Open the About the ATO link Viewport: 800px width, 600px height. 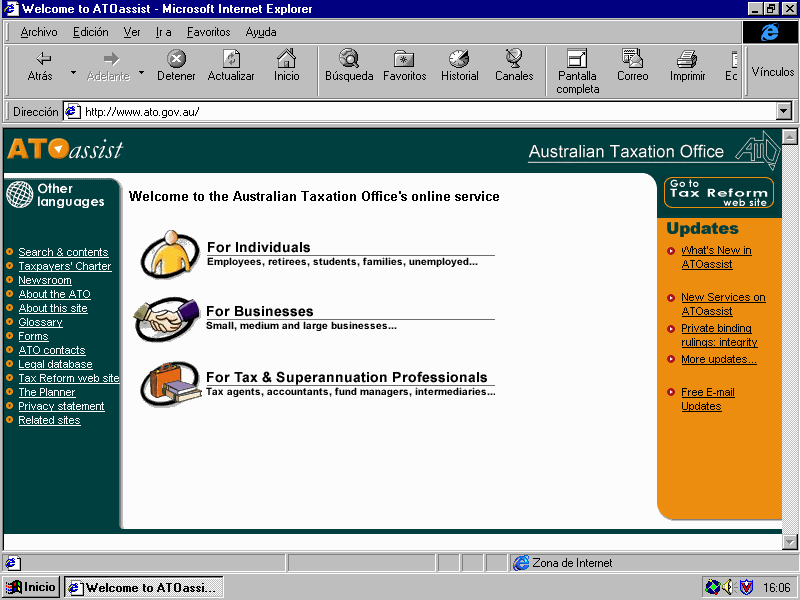pos(55,294)
